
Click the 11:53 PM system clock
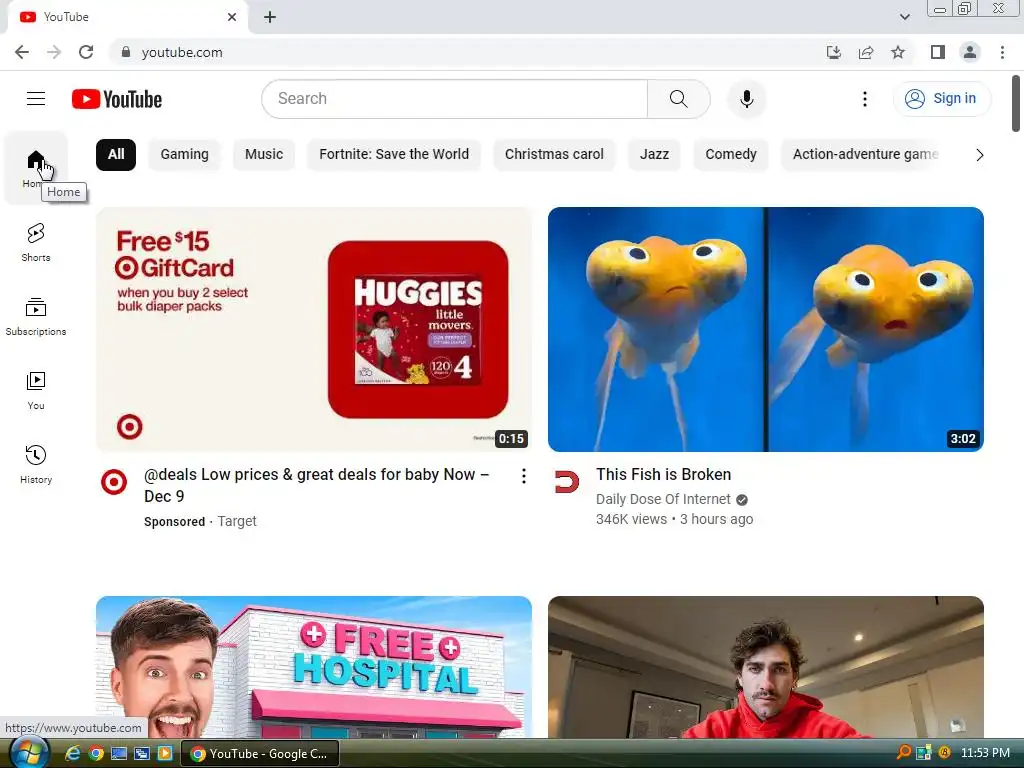coord(985,753)
